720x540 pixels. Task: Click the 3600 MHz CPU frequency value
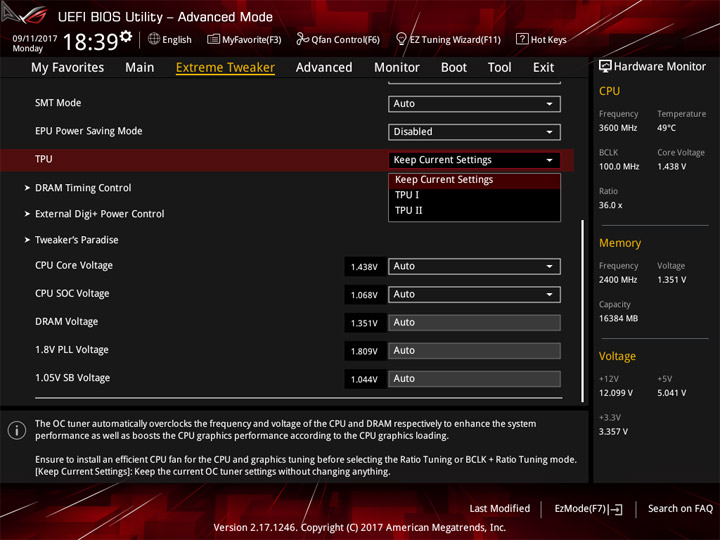point(618,128)
